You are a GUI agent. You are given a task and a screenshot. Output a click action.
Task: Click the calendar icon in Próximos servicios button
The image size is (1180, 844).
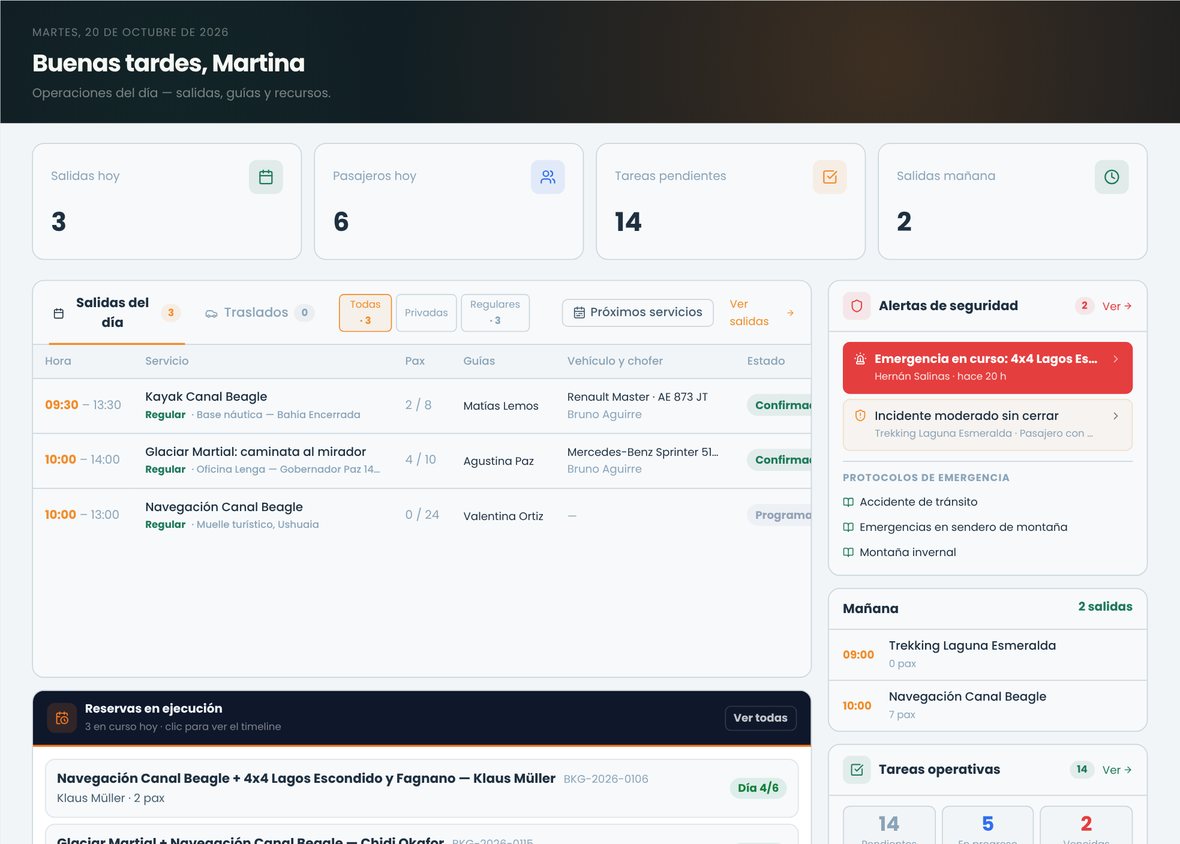pyautogui.click(x=579, y=312)
